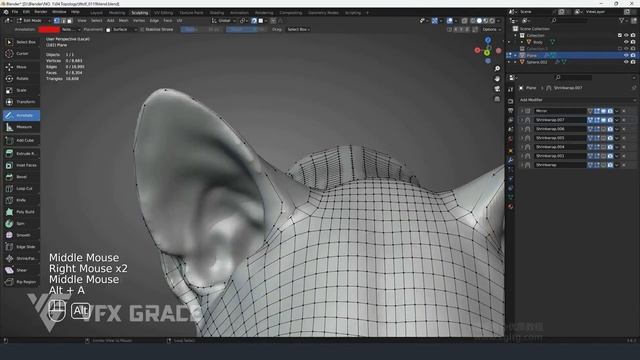Screen dimensions: 640x360
Task: Toggle the camera view icon in viewport
Action: tap(497, 89)
